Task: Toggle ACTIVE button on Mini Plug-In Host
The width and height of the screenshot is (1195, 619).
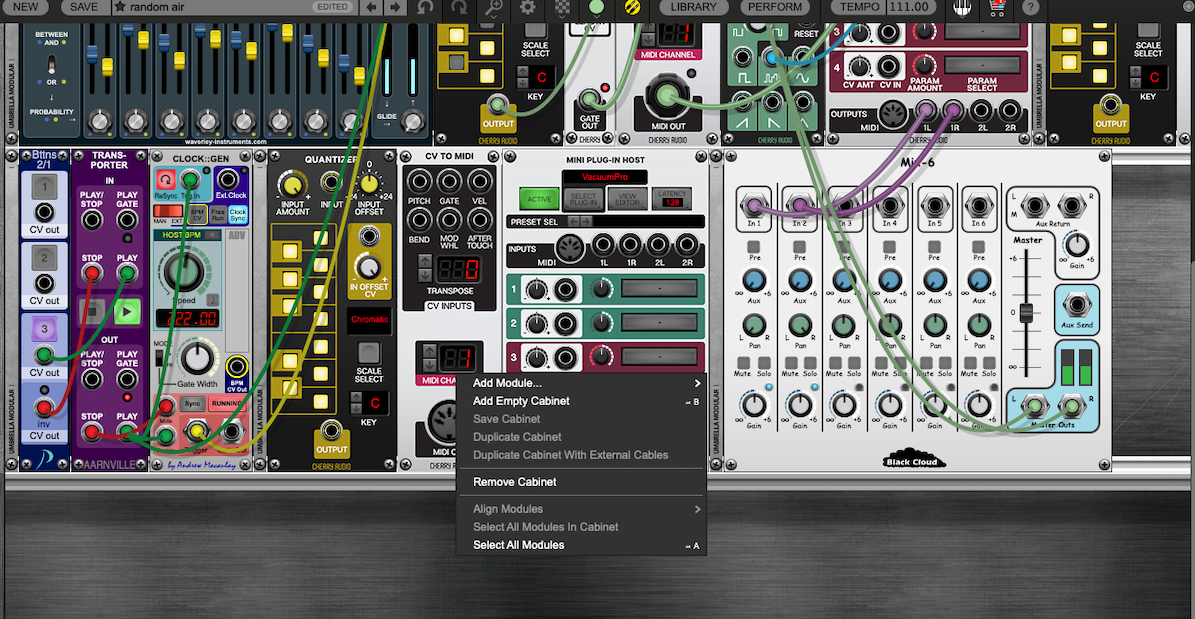Action: coord(539,199)
